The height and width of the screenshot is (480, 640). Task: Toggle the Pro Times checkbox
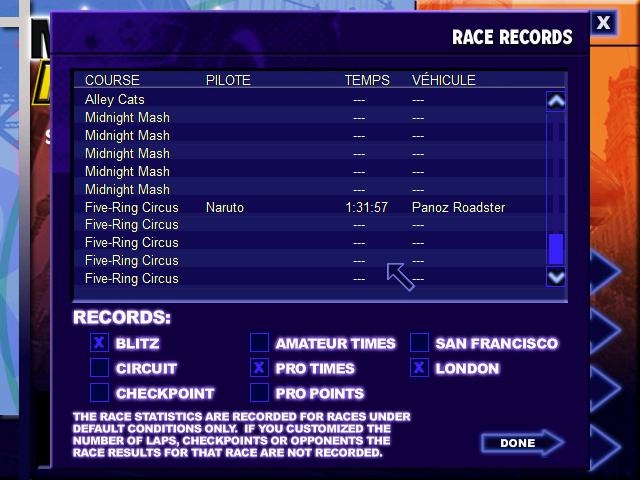pos(259,368)
